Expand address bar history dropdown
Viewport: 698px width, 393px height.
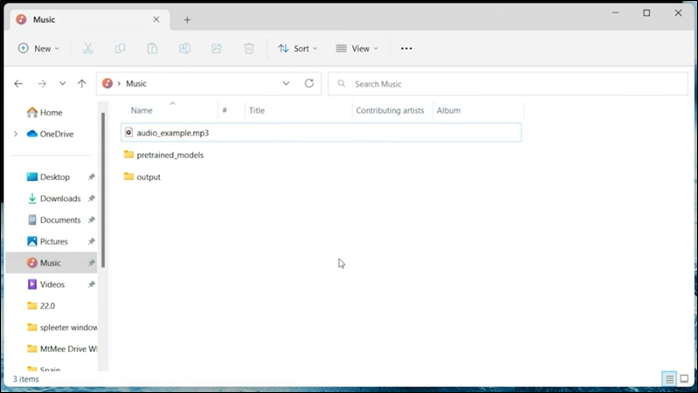pyautogui.click(x=286, y=83)
